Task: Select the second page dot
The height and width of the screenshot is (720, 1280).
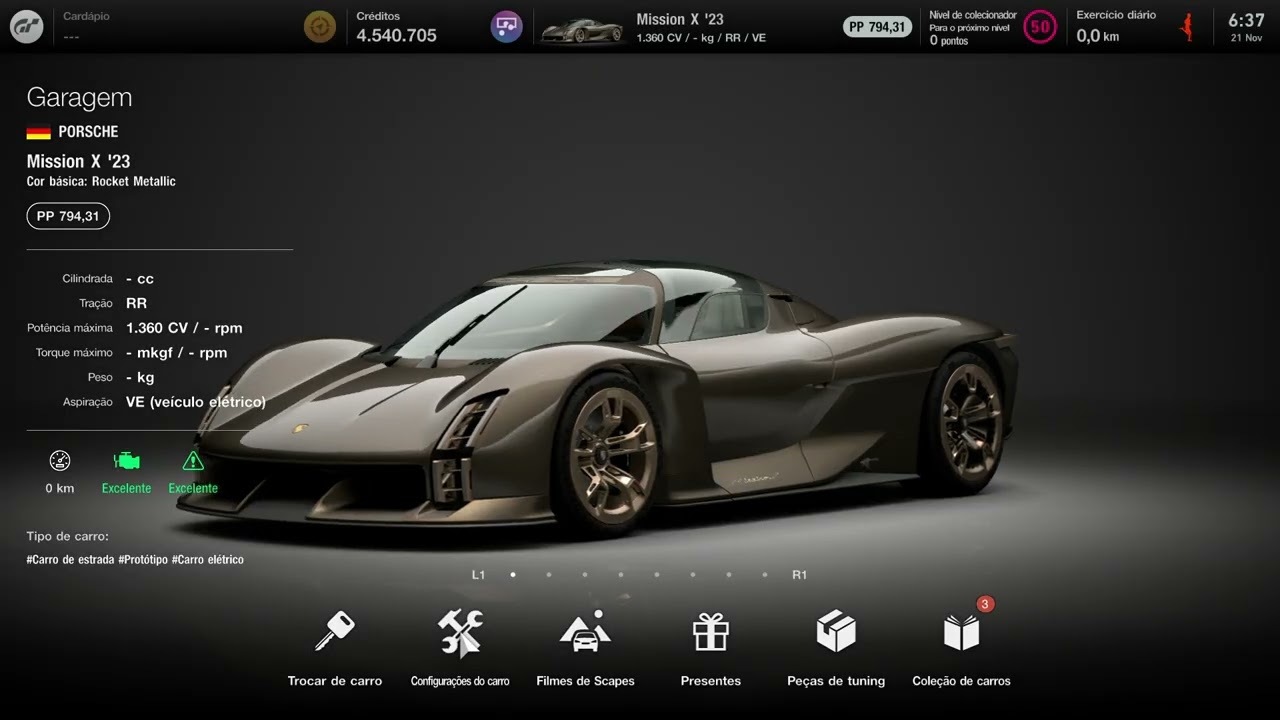Action: pyautogui.click(x=549, y=575)
